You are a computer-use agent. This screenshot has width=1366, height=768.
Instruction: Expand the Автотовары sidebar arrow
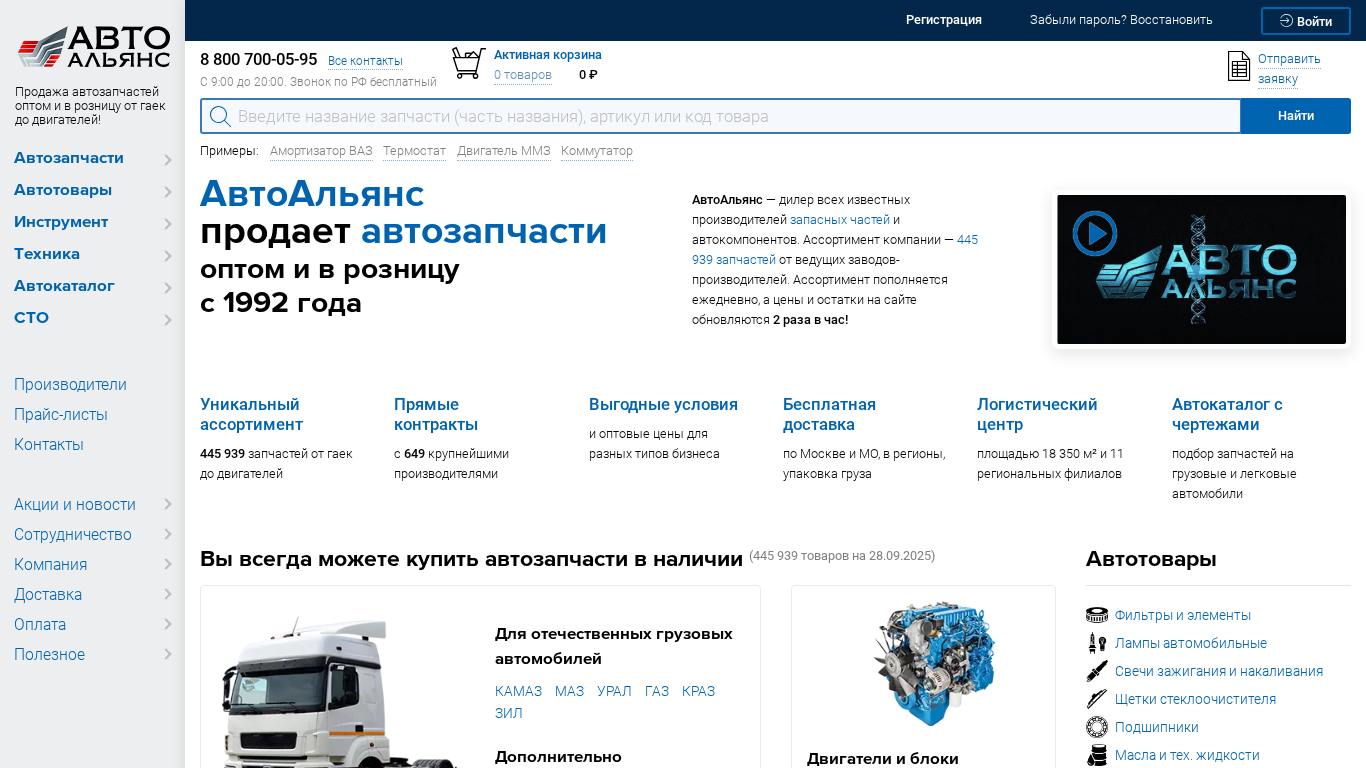pyautogui.click(x=168, y=191)
